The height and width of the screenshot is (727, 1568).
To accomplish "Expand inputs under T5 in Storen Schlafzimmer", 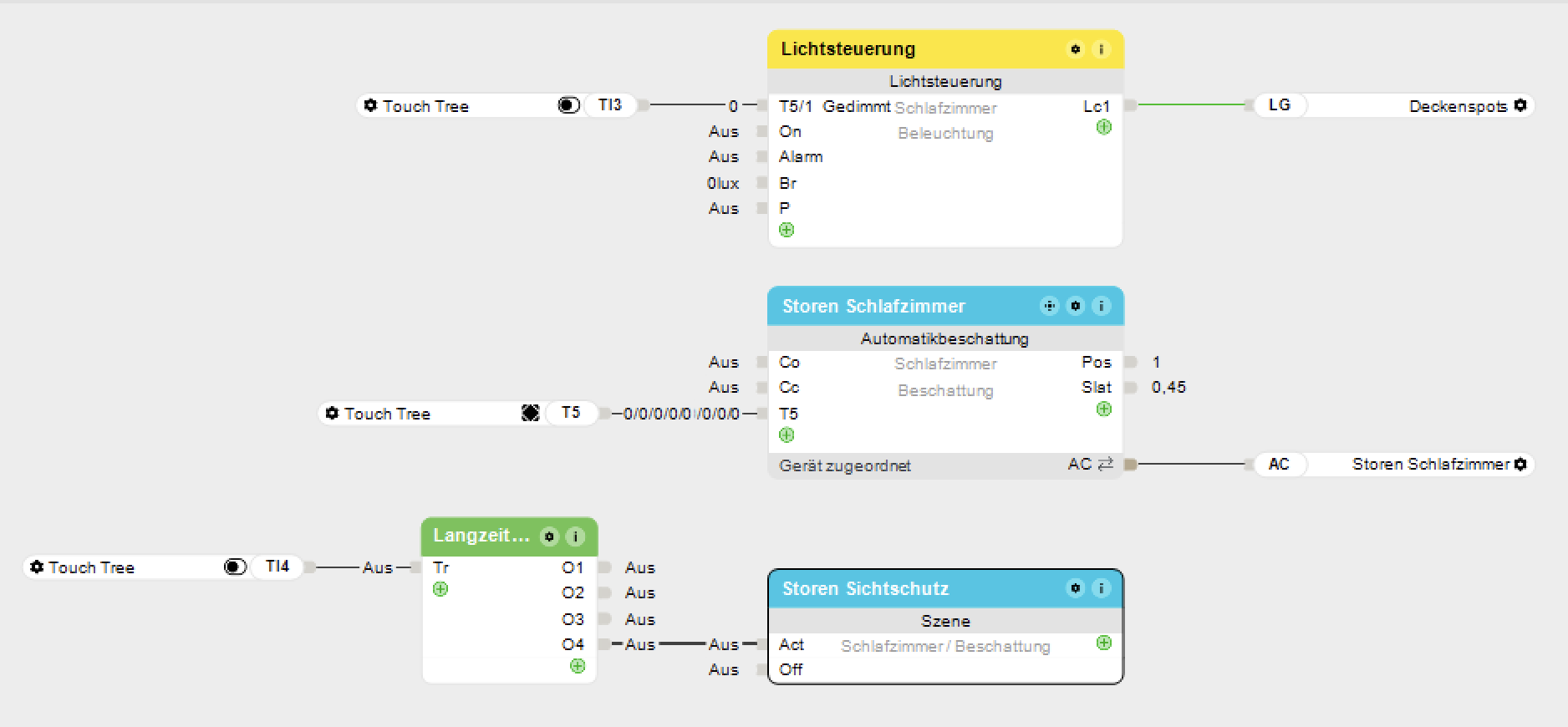I will tap(787, 435).
